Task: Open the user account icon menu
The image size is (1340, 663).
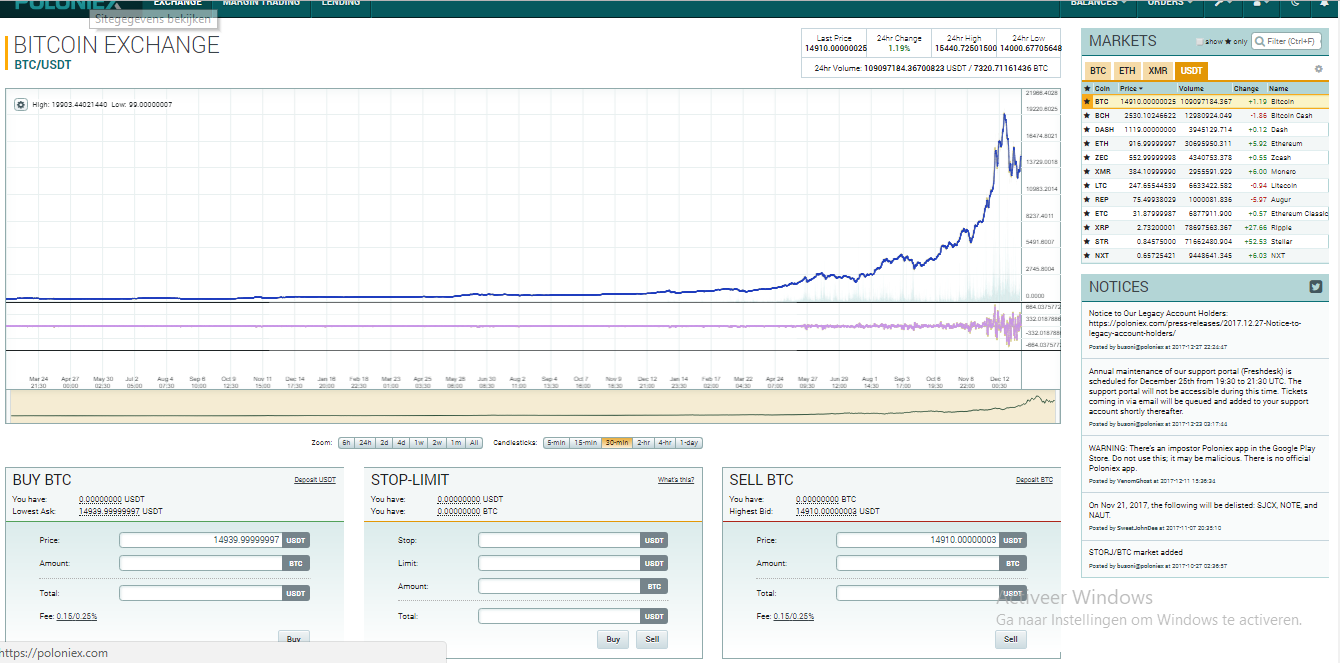Action: [1260, 3]
